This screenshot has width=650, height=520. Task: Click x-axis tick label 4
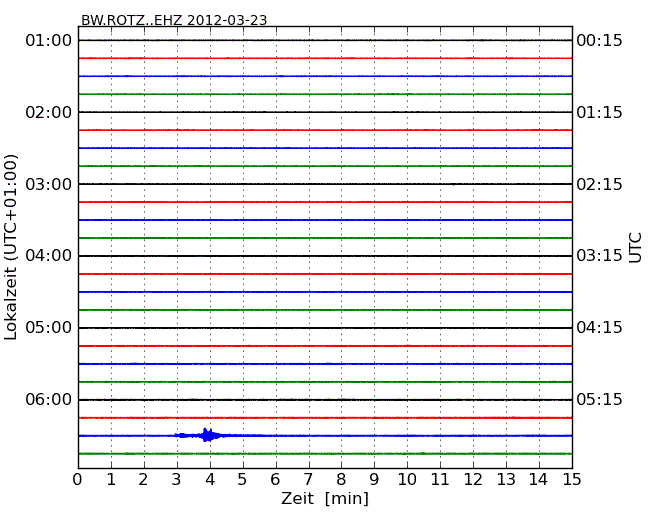[x=210, y=479]
